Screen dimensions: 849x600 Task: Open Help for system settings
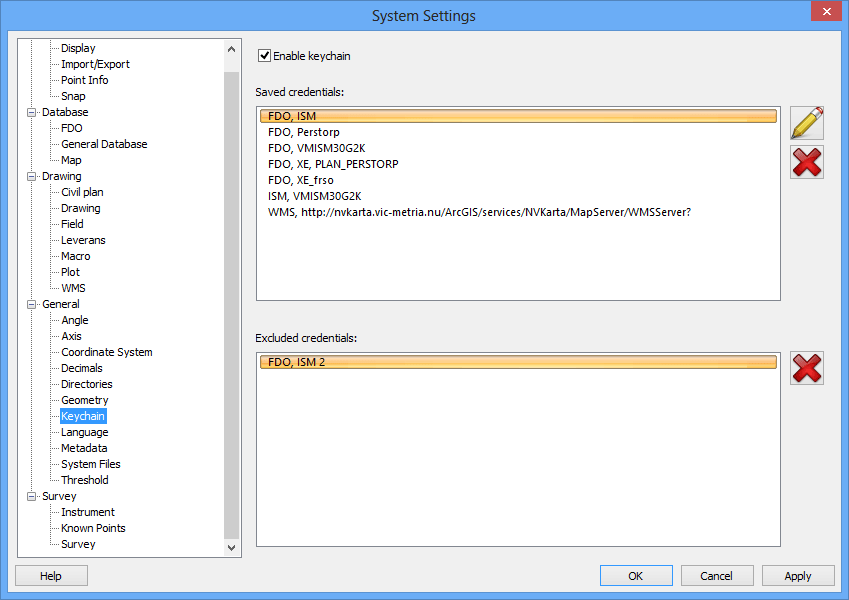point(51,576)
